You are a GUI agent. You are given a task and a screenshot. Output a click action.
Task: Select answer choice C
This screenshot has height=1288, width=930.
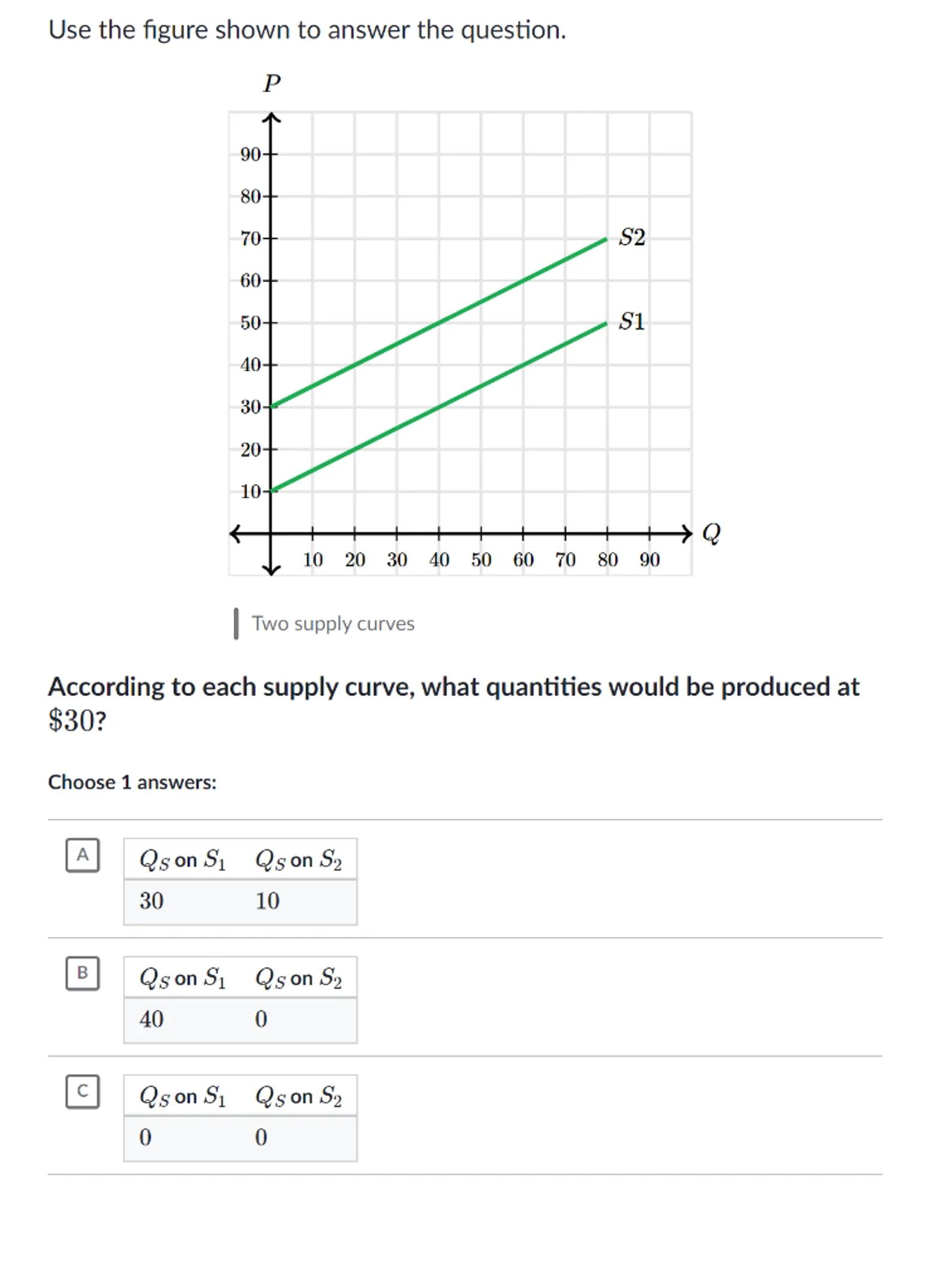click(x=83, y=1091)
